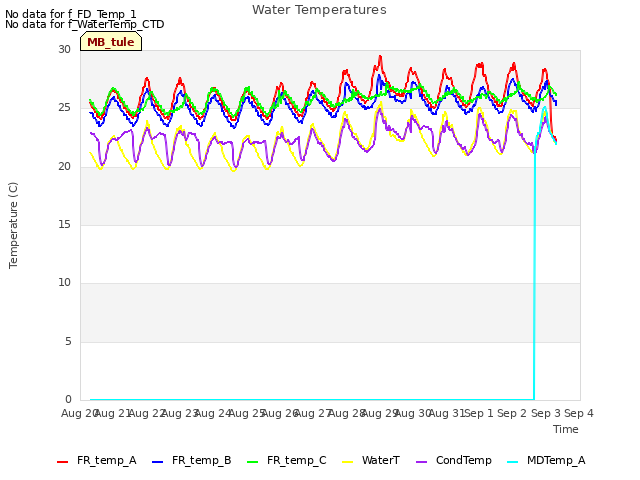The height and width of the screenshot is (480, 640).
Task: Click the red Aug 29 peak near 30
Action: (380, 57)
